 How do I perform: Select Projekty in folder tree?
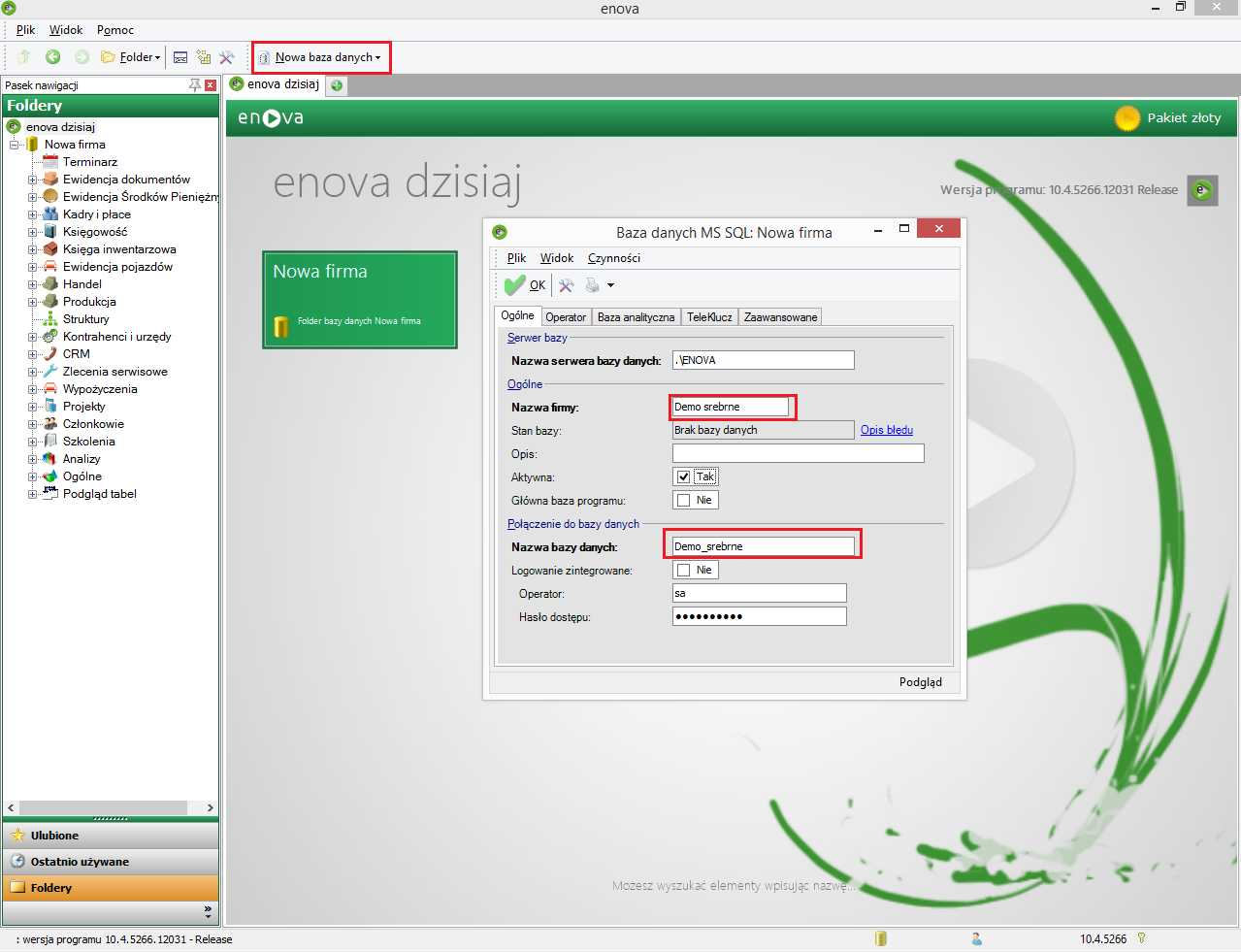coord(83,407)
